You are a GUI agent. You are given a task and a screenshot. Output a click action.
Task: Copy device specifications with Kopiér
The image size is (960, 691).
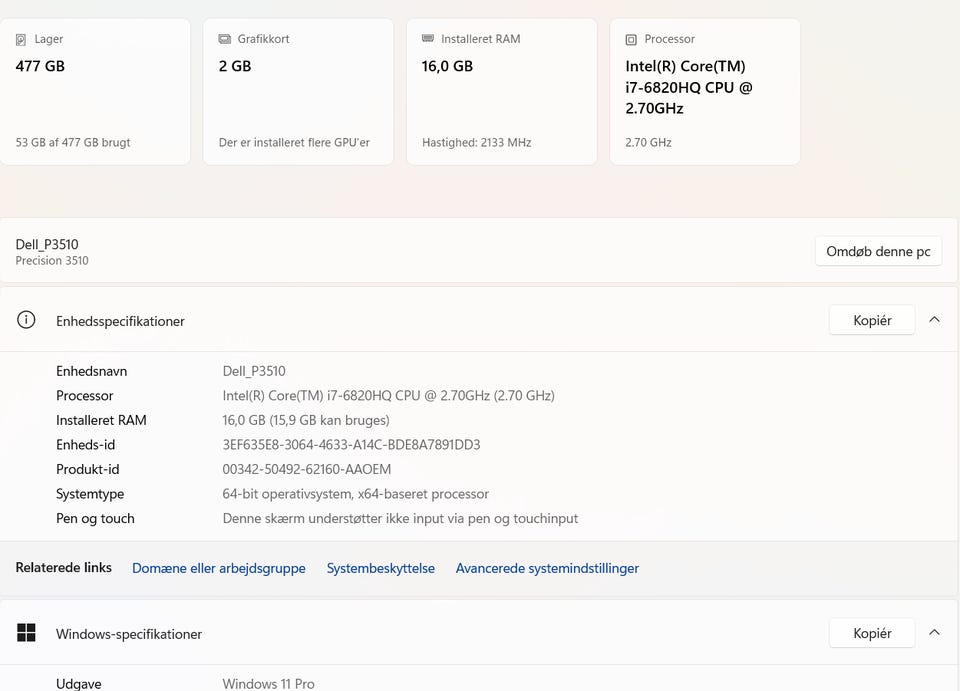pyautogui.click(x=871, y=320)
